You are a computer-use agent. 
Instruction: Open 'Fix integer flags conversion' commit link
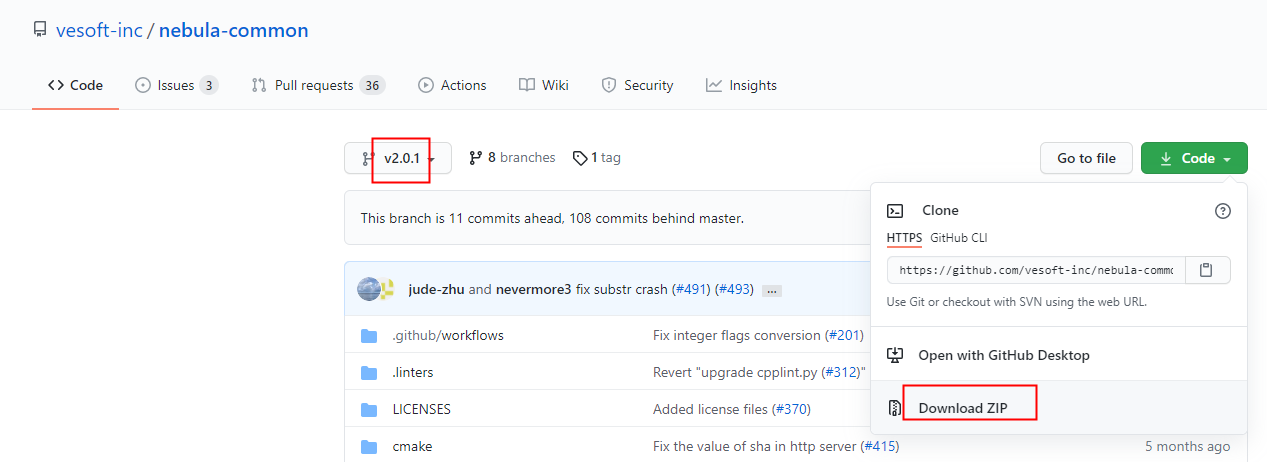[x=737, y=335]
